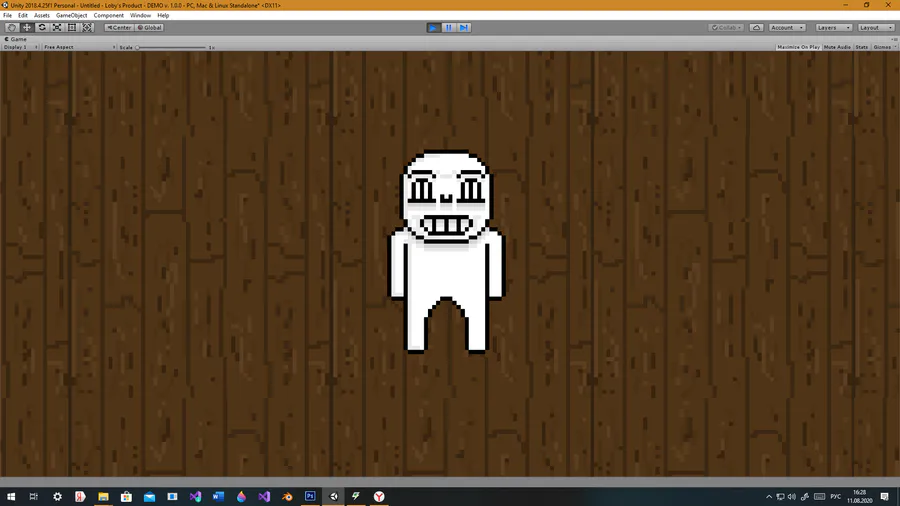This screenshot has width=900, height=506.
Task: Open the first Visual Studio taskbar icon
Action: point(195,496)
